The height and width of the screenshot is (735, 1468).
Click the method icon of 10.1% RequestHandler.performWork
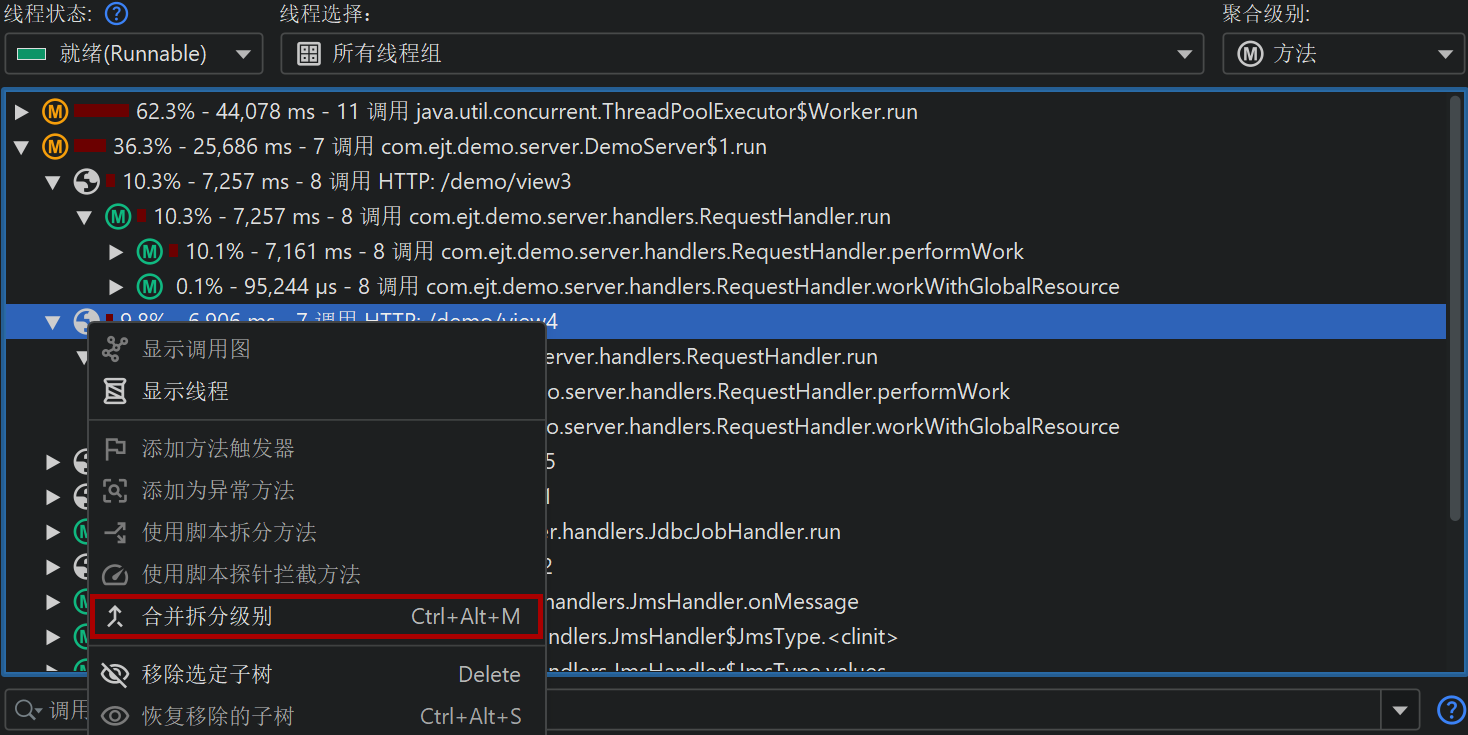[150, 252]
